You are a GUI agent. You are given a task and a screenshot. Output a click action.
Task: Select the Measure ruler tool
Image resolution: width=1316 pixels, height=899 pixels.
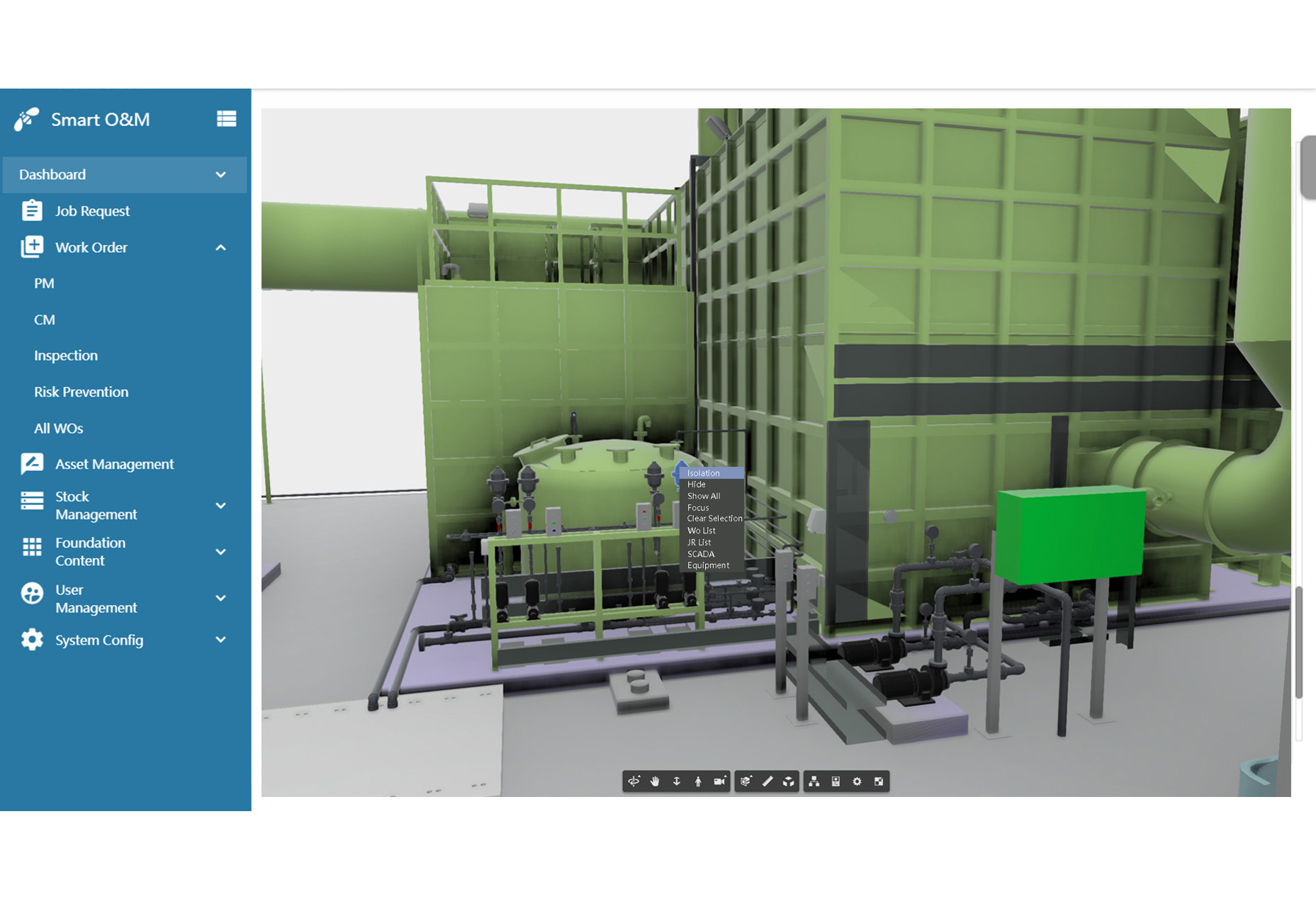(767, 781)
